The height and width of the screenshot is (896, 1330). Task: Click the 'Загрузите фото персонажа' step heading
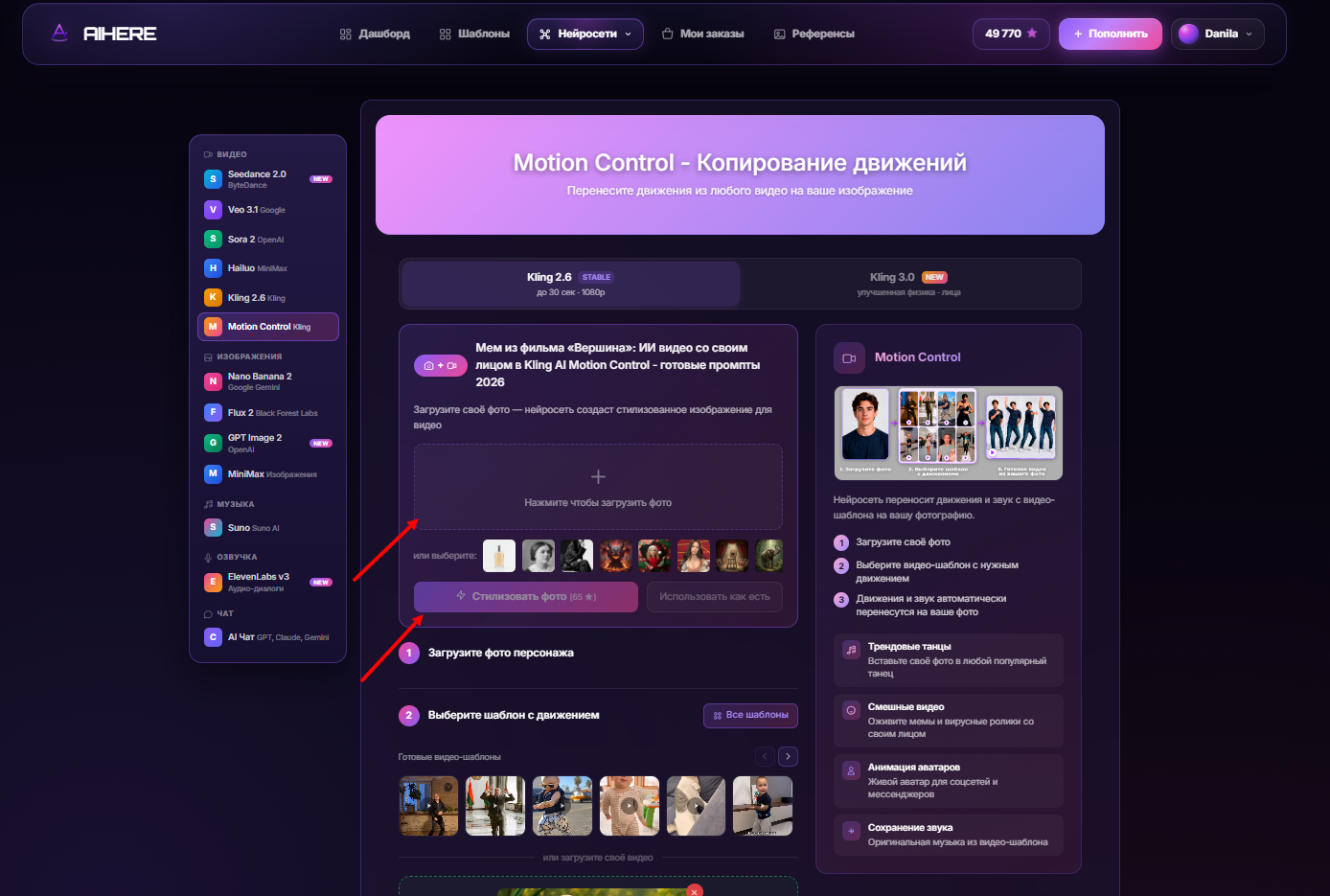pos(501,653)
